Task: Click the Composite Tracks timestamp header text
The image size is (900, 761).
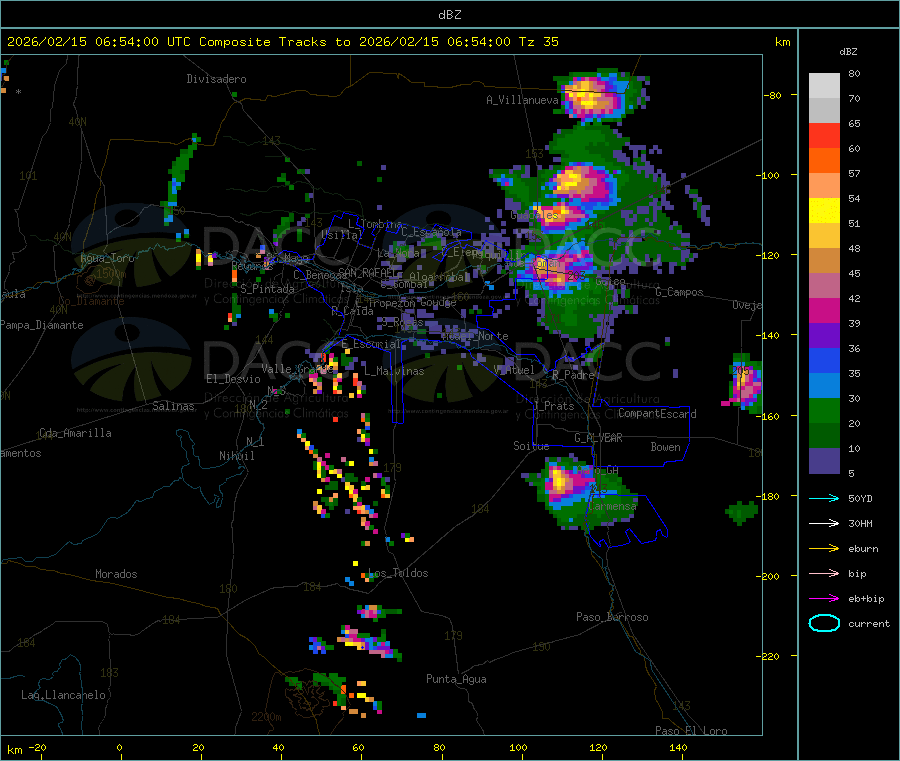Action: click(x=283, y=42)
